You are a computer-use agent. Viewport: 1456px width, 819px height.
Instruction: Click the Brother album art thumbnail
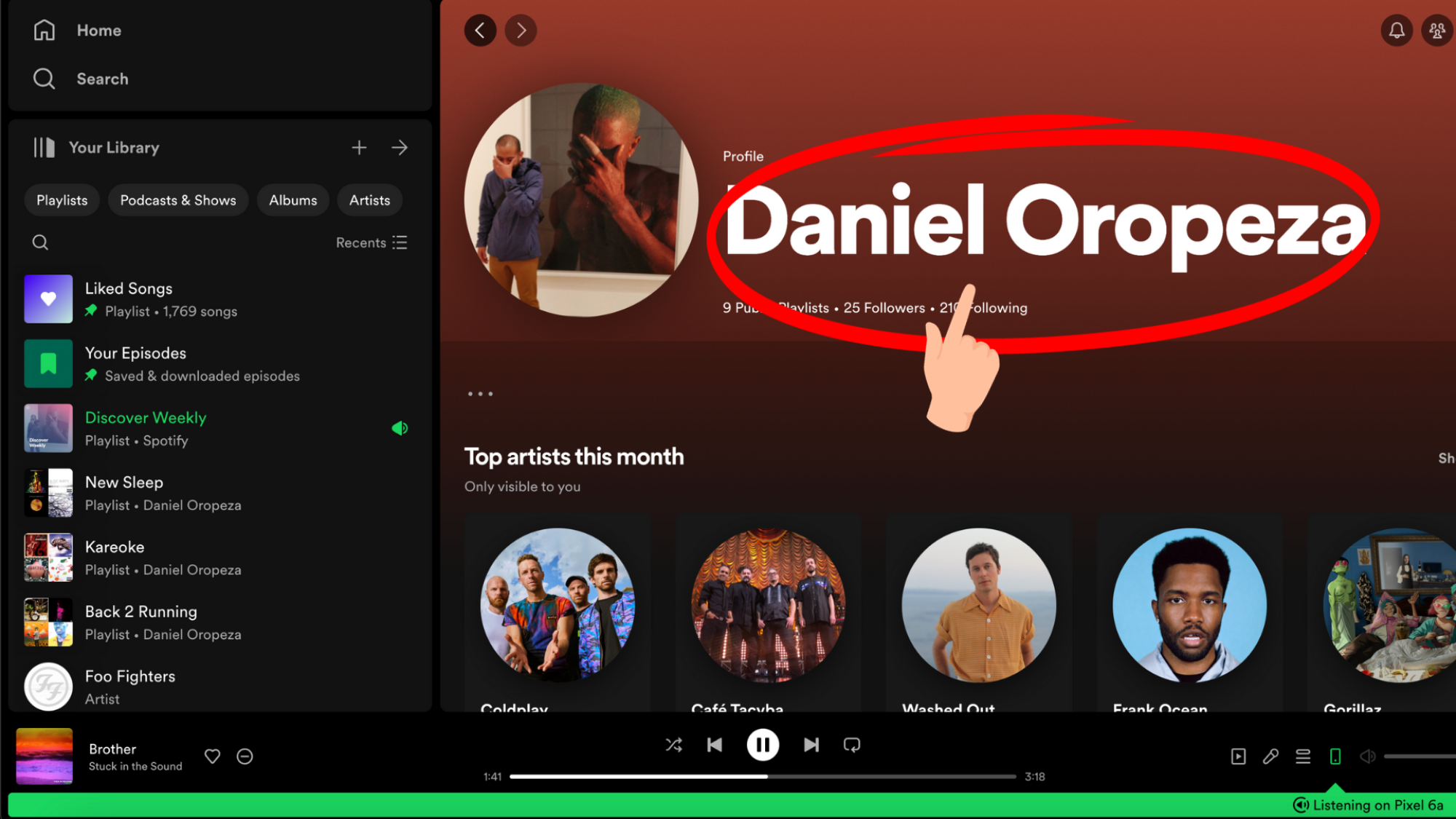(x=44, y=756)
